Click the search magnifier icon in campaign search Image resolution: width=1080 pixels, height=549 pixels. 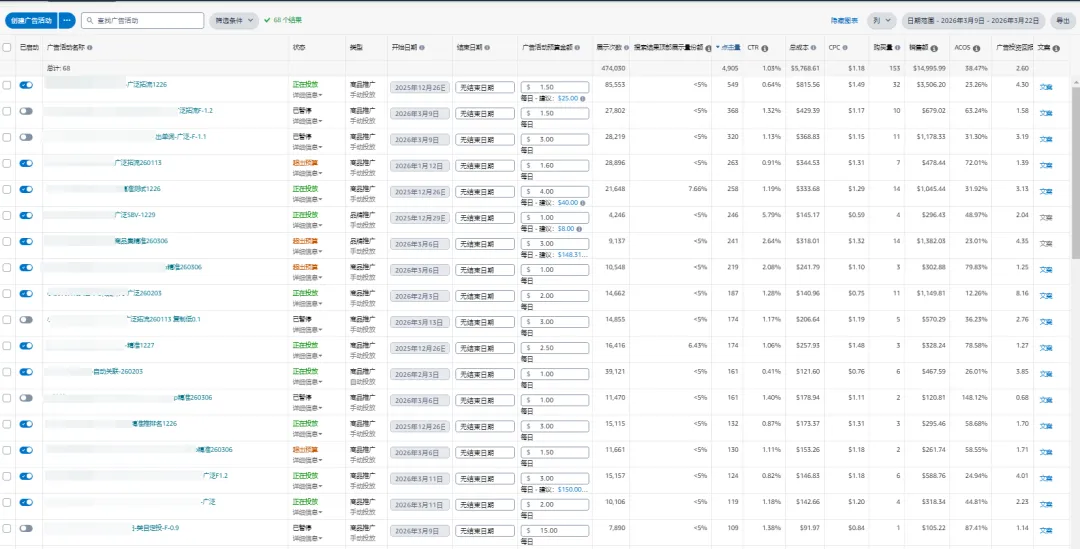90,20
